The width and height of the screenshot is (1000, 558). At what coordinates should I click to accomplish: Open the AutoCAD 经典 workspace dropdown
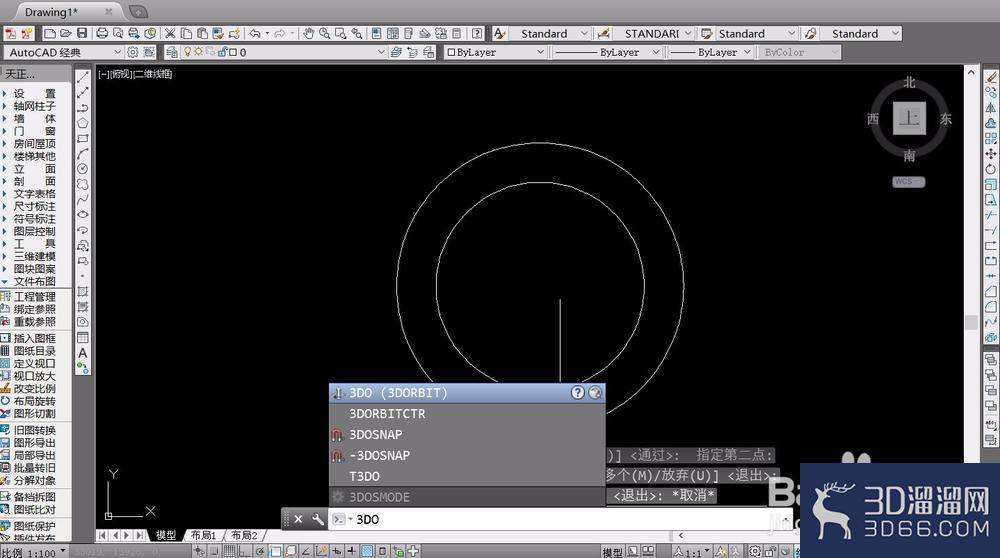click(64, 52)
